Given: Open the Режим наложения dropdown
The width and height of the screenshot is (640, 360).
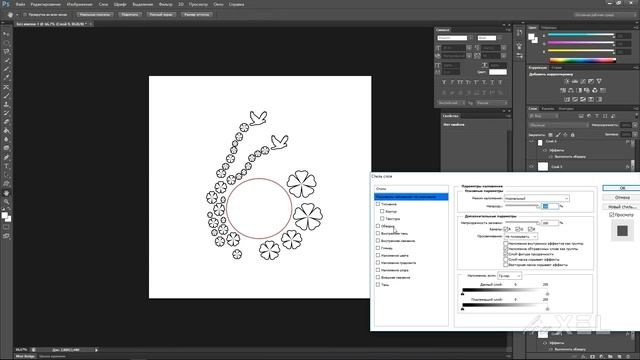Looking at the screenshot, I should (536, 198).
